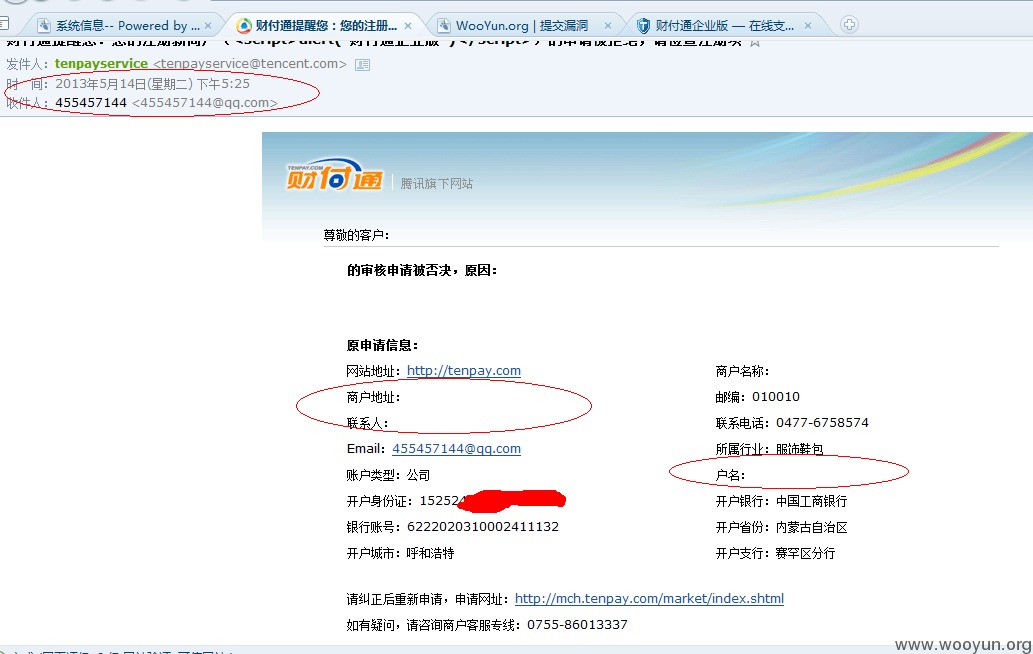Close the 财付通企业版 tab
This screenshot has width=1033, height=654.
pyautogui.click(x=808, y=26)
